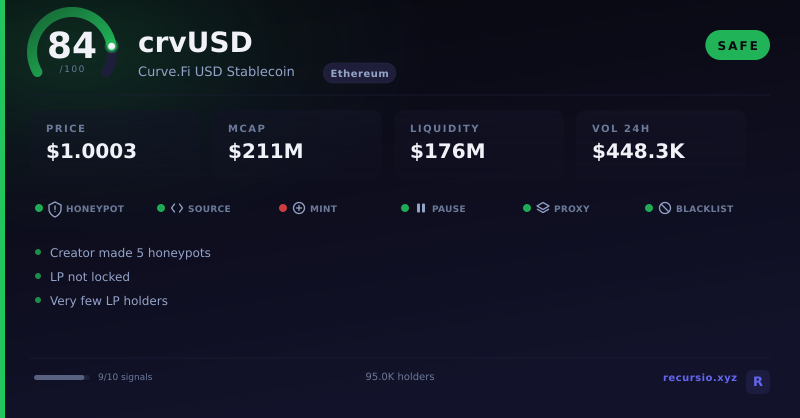Click the green dot beside PROXY
This screenshot has height=418, width=800.
[527, 208]
